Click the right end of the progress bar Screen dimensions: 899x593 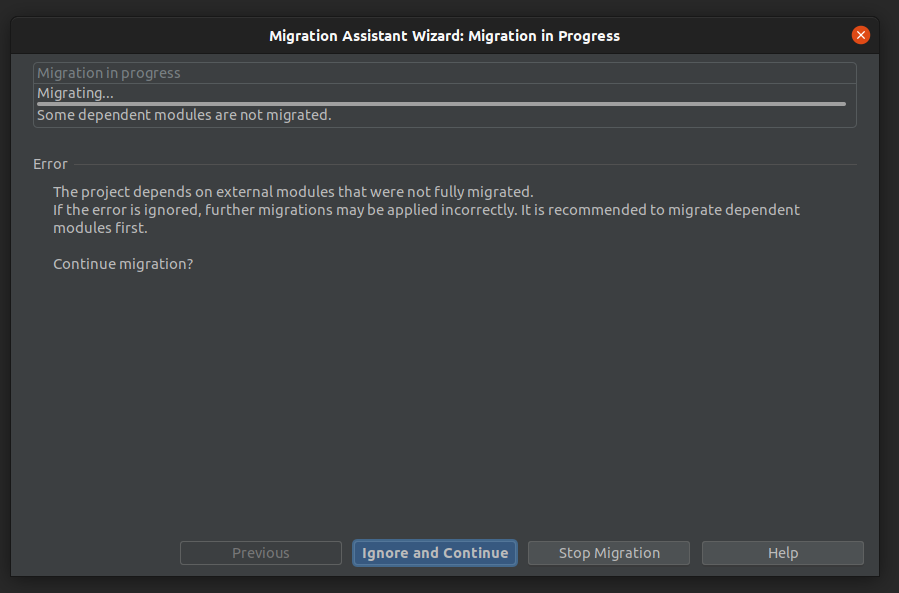pos(838,103)
